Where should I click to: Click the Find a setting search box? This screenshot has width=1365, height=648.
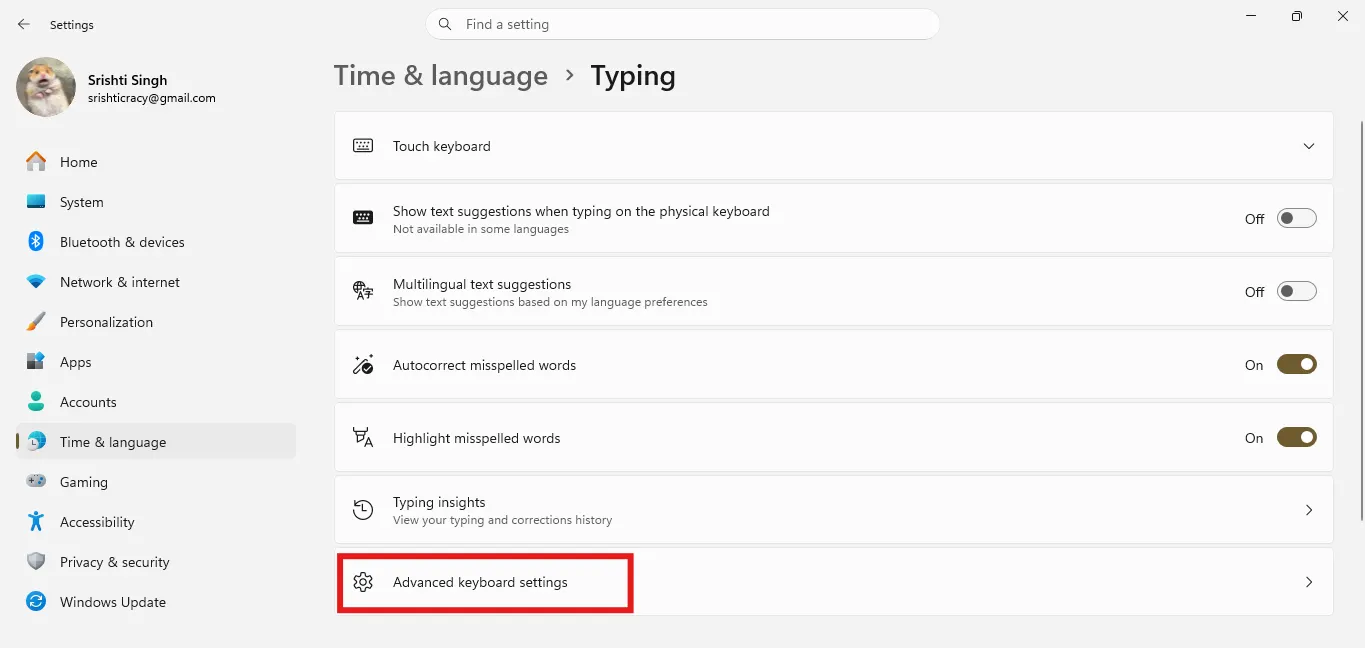point(683,24)
